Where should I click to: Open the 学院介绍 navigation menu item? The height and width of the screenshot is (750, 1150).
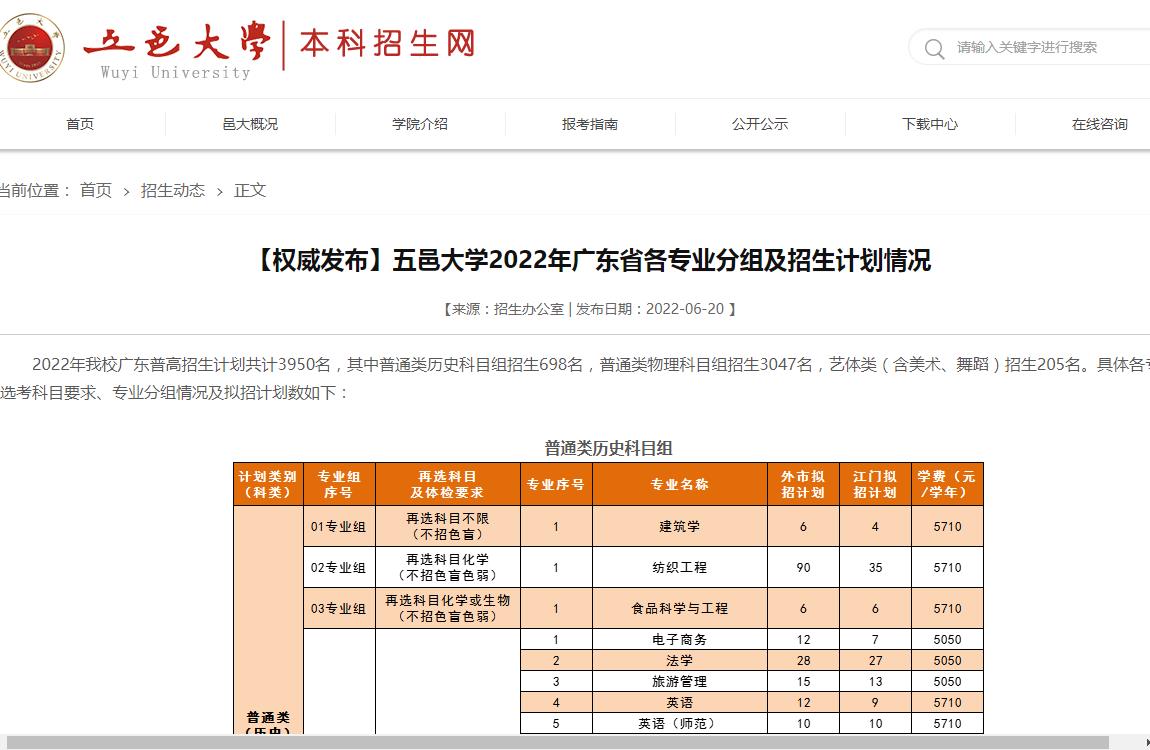pyautogui.click(x=420, y=124)
